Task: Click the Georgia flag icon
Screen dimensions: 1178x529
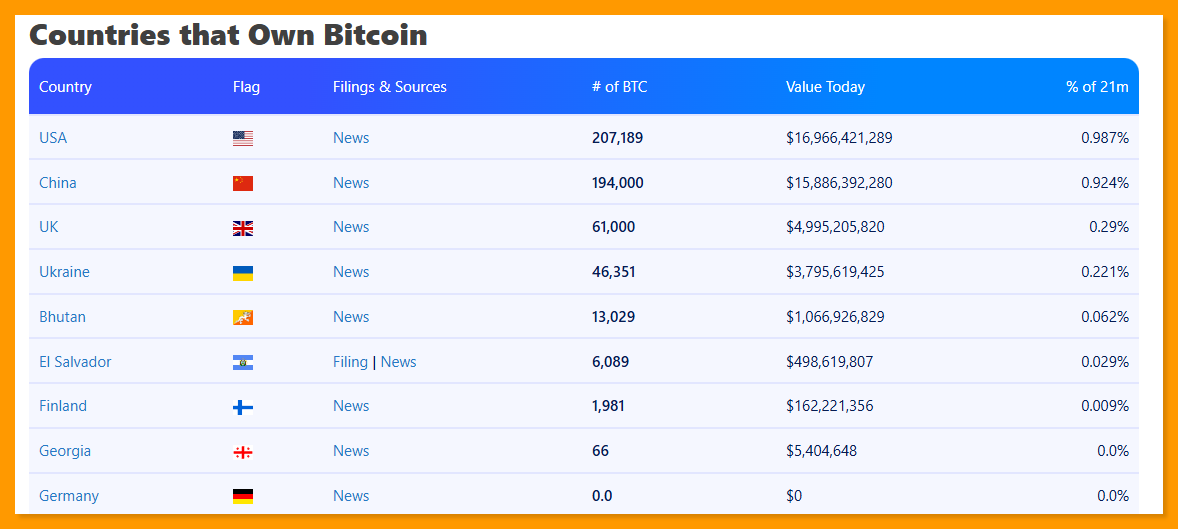Action: (243, 452)
